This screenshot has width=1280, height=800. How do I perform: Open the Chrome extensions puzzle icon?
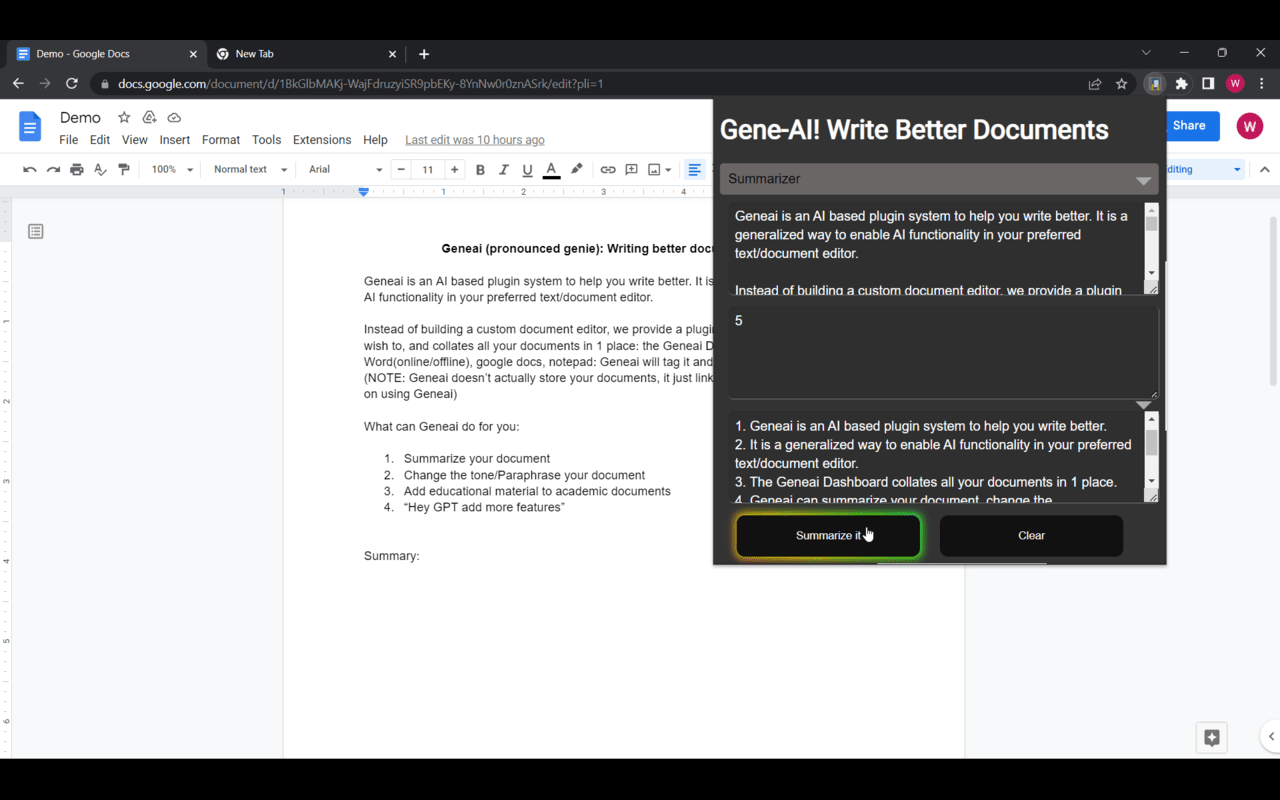pos(1181,84)
